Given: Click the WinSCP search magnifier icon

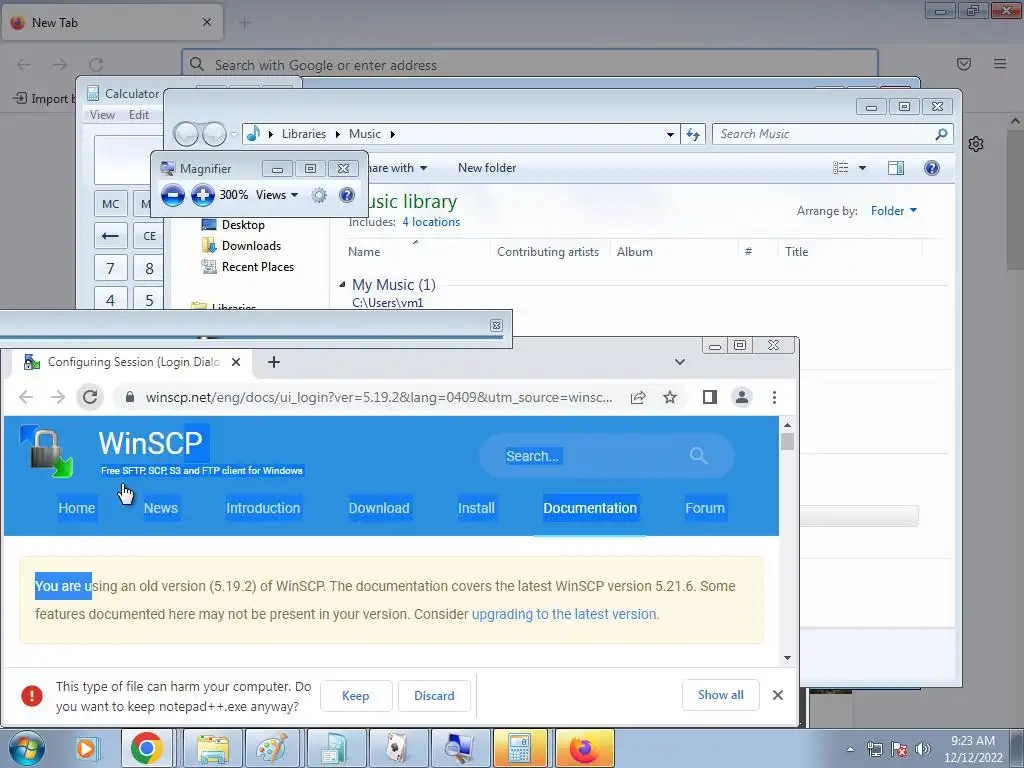Looking at the screenshot, I should click(699, 455).
